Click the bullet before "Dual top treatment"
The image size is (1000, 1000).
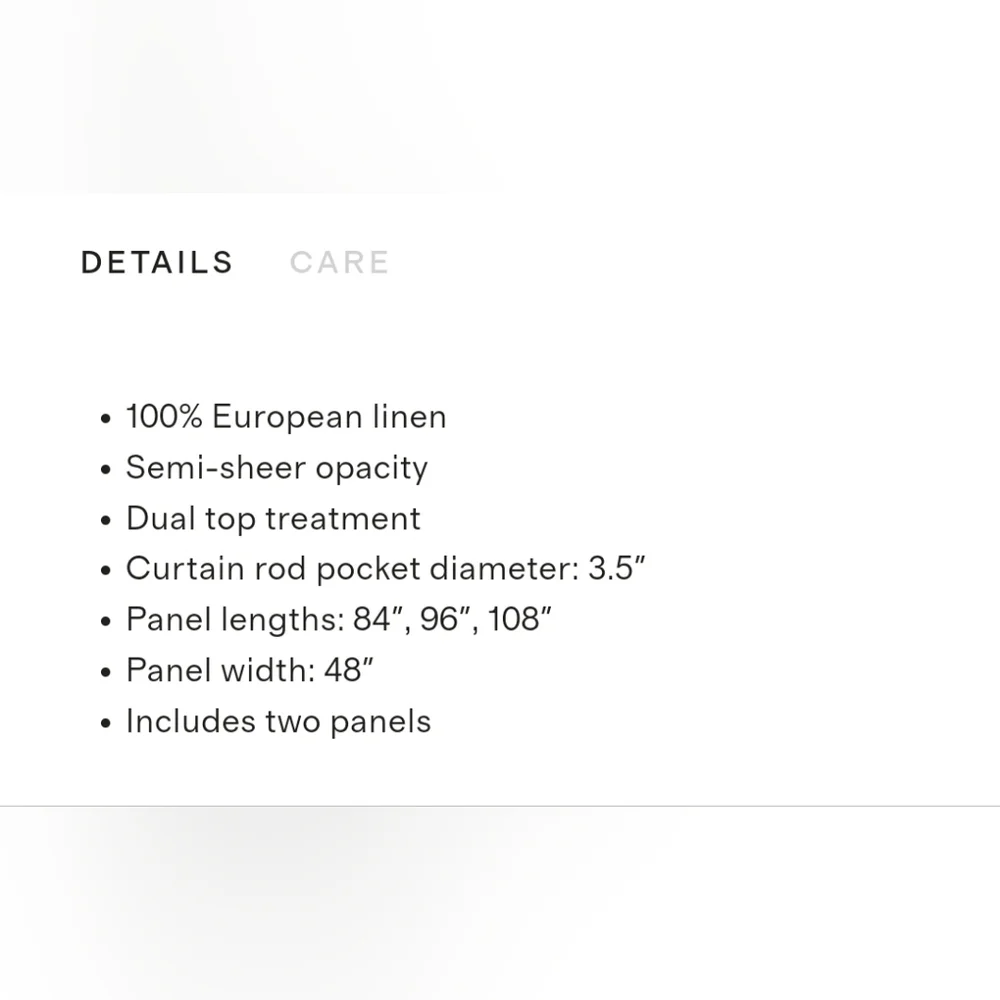[x=106, y=520]
